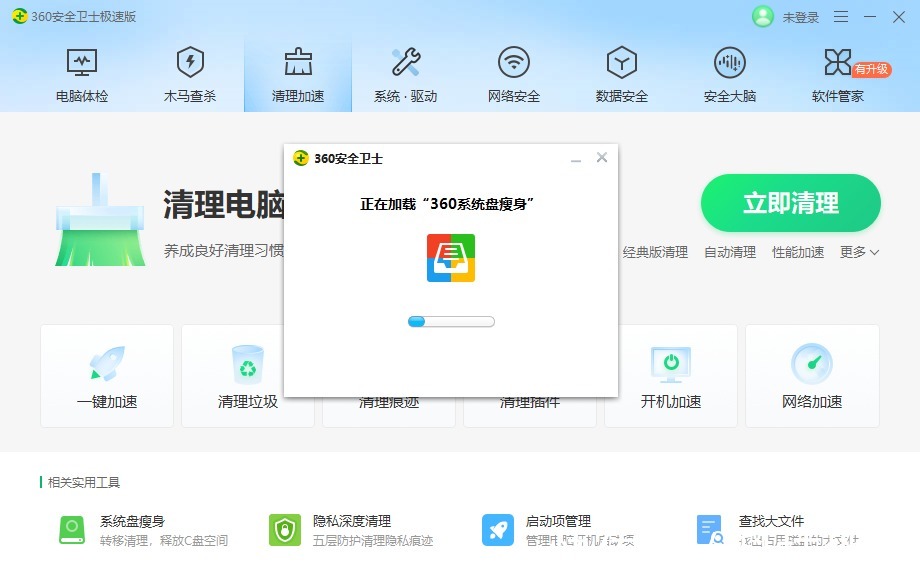Click the 360系统盘瘦身 loading app icon
Screen dimensions: 920x580
[x=451, y=258]
